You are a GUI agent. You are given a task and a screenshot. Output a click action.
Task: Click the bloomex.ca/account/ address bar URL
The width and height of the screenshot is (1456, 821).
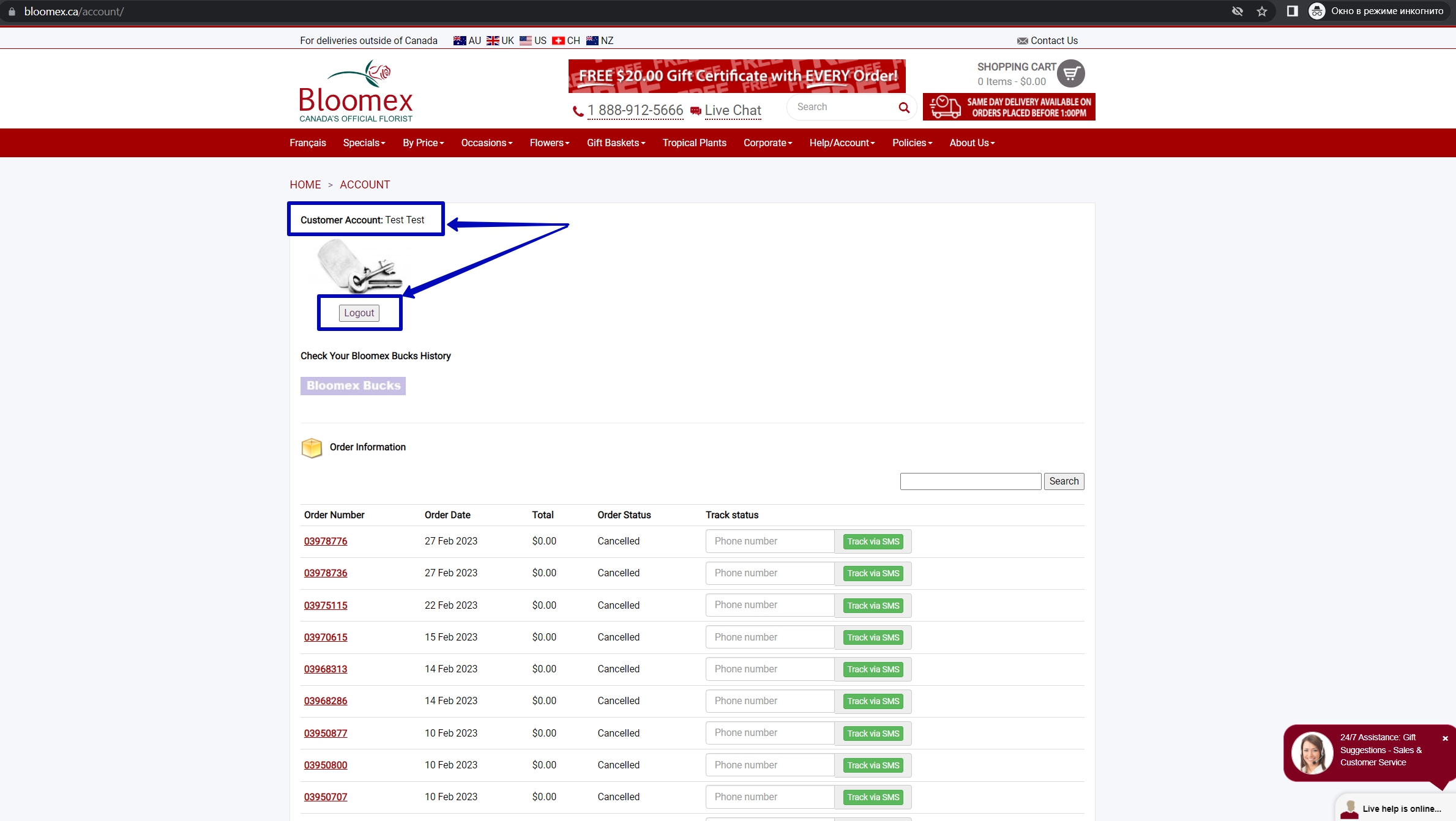tap(74, 11)
